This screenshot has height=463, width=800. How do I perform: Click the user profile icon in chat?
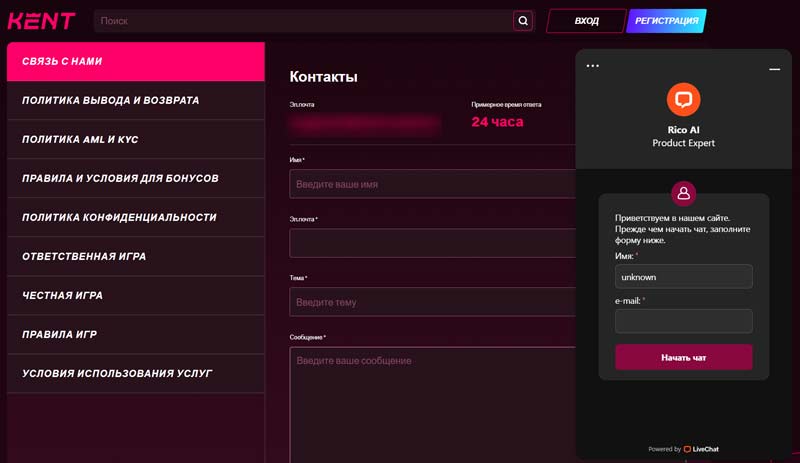point(683,194)
